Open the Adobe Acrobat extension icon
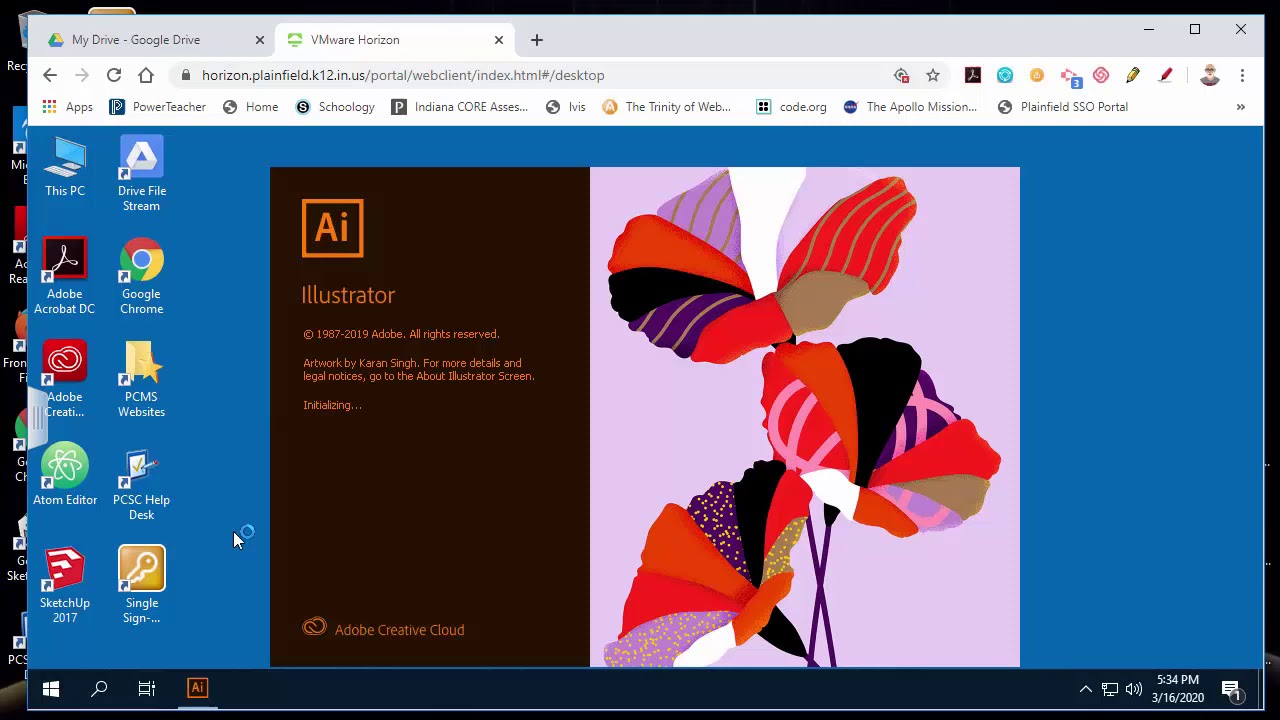The width and height of the screenshot is (1280, 720). point(973,75)
